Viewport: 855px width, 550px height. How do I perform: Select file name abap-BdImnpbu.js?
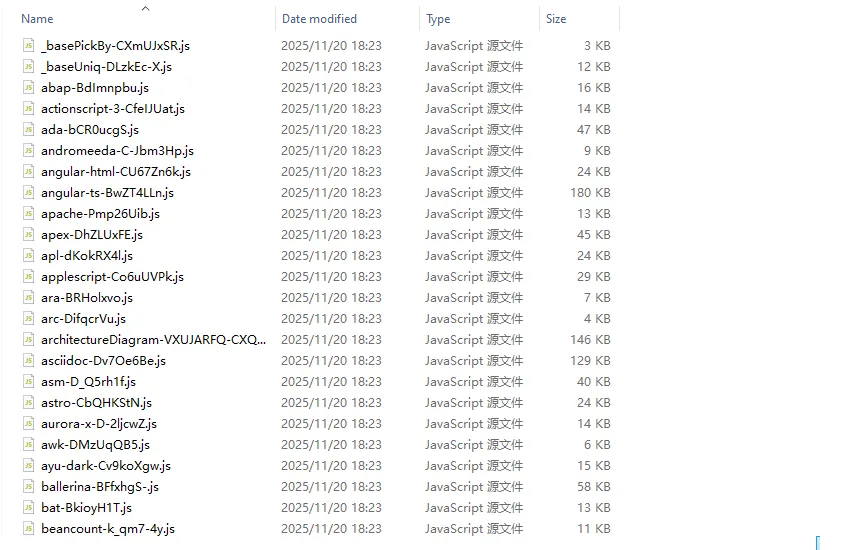[95, 88]
